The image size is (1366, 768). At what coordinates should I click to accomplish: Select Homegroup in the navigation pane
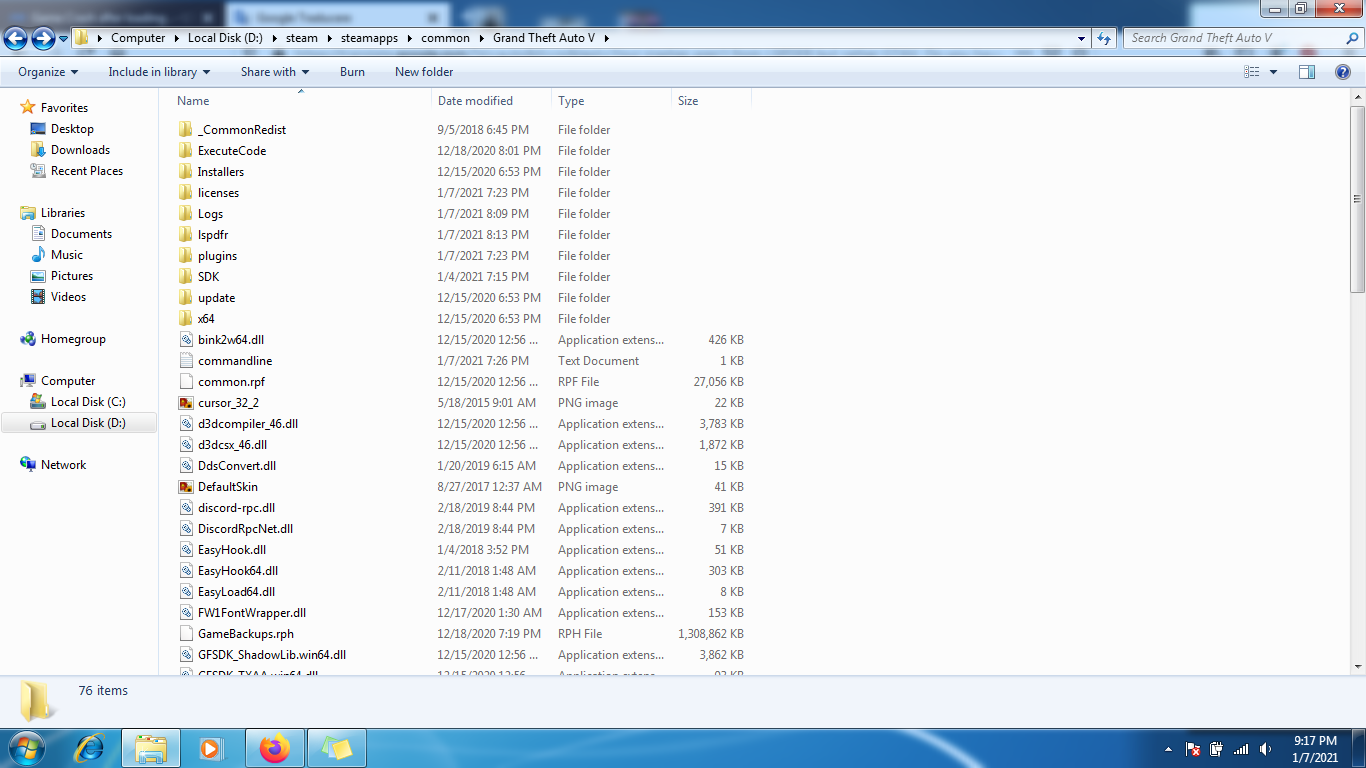pos(73,339)
